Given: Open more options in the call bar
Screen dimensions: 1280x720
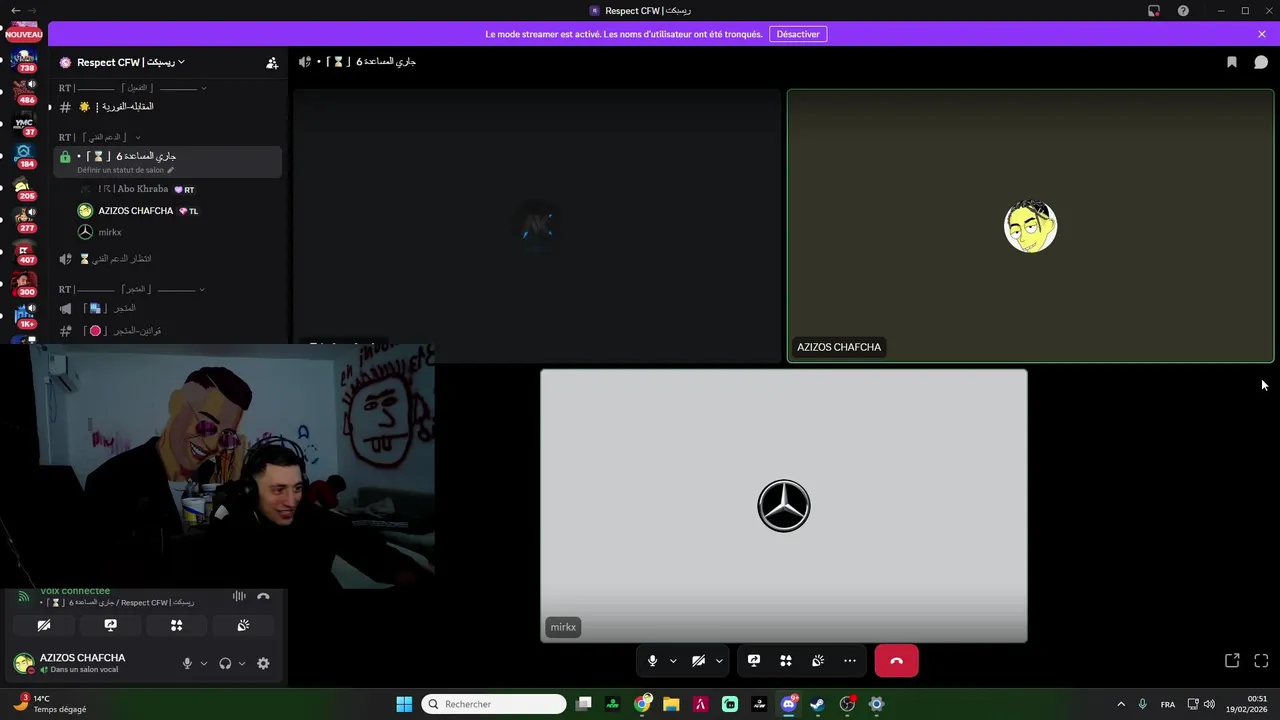Looking at the screenshot, I should (850, 661).
